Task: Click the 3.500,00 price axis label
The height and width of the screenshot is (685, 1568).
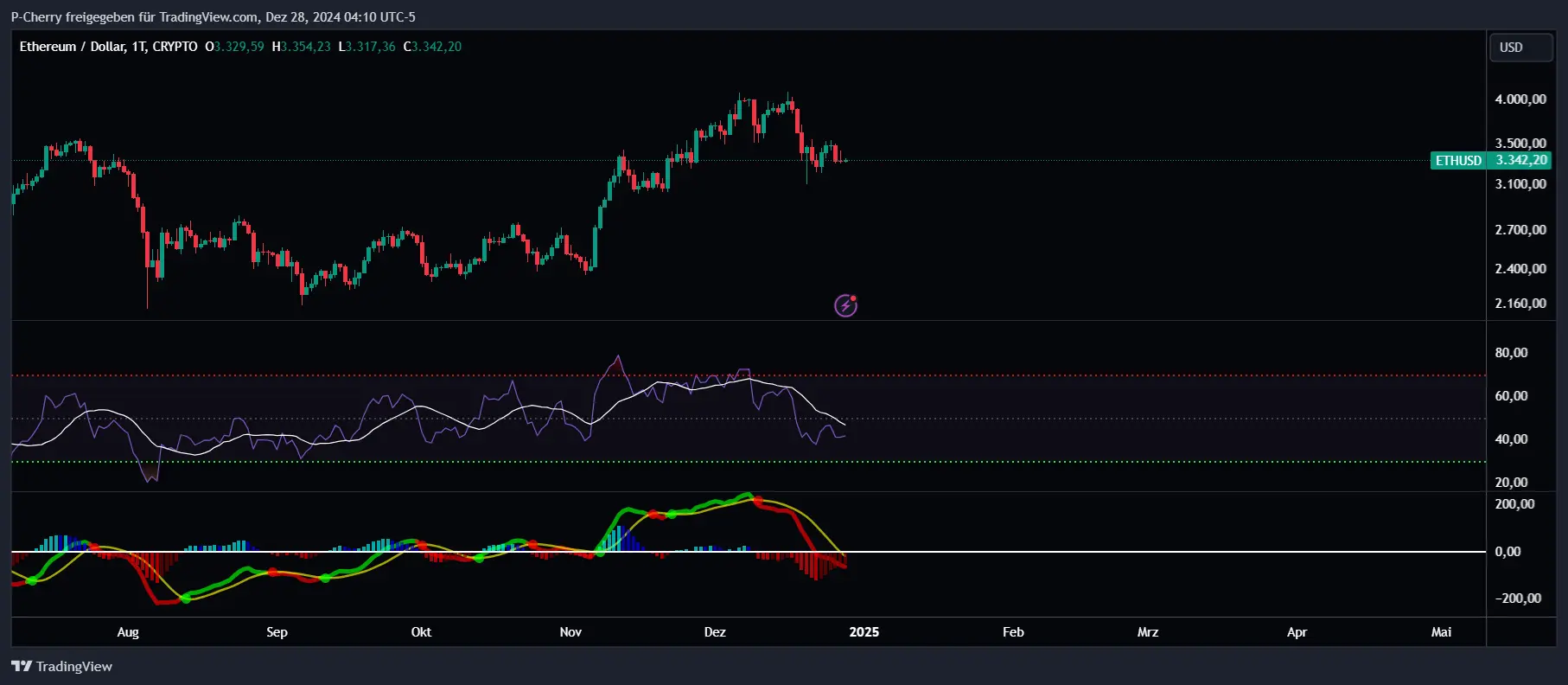Action: 1520,144
